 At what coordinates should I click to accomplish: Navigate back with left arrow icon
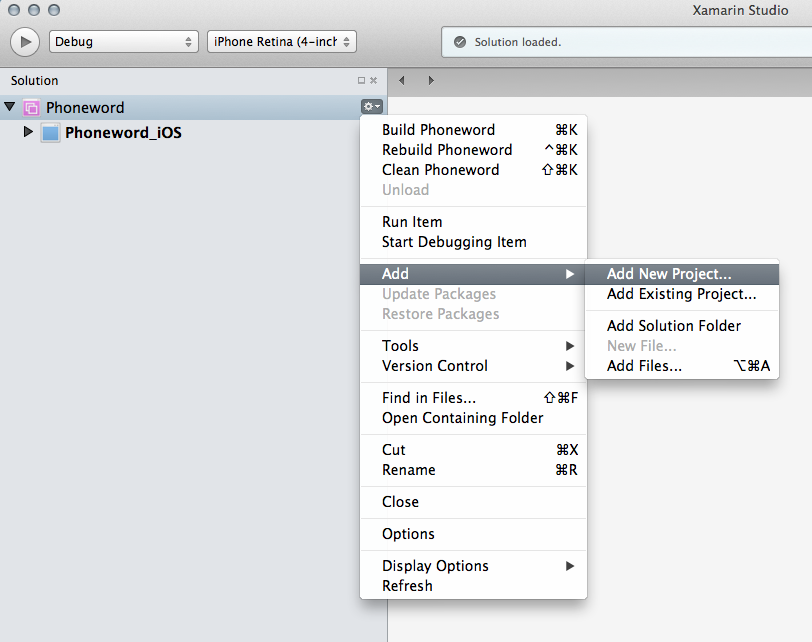pos(402,81)
